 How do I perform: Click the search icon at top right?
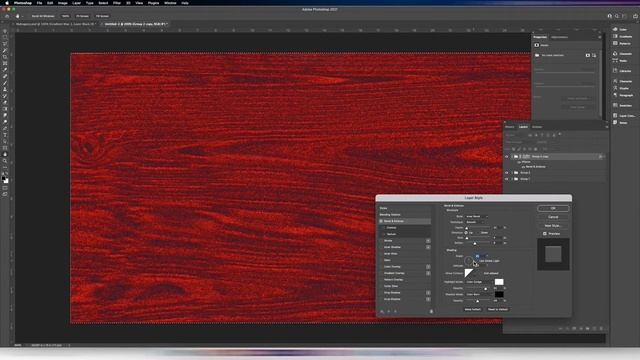(x=617, y=16)
